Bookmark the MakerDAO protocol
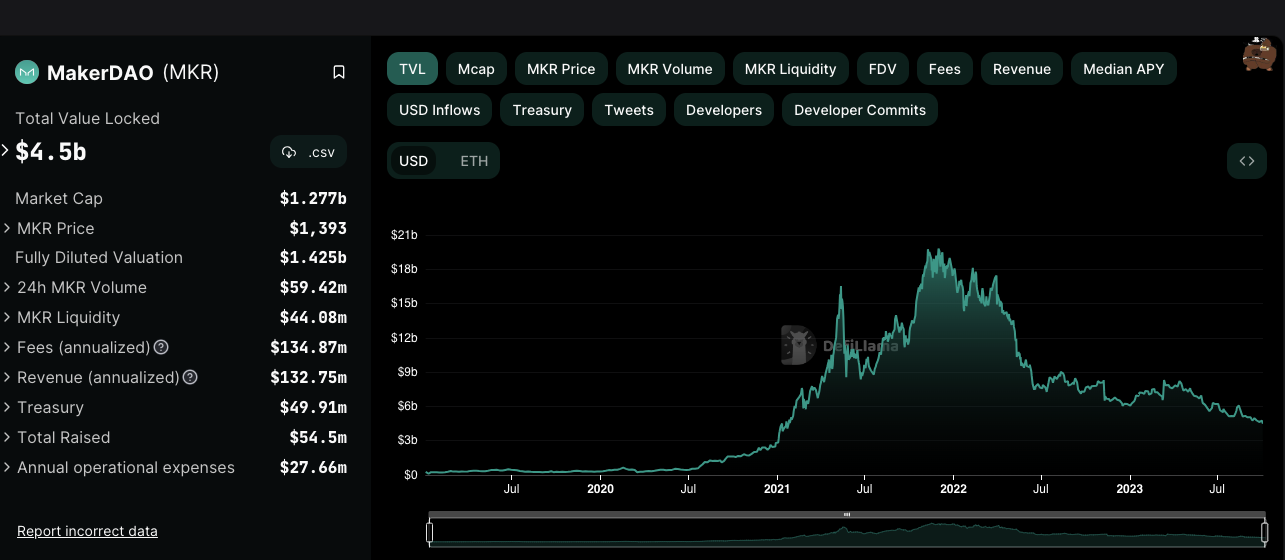 coord(339,72)
